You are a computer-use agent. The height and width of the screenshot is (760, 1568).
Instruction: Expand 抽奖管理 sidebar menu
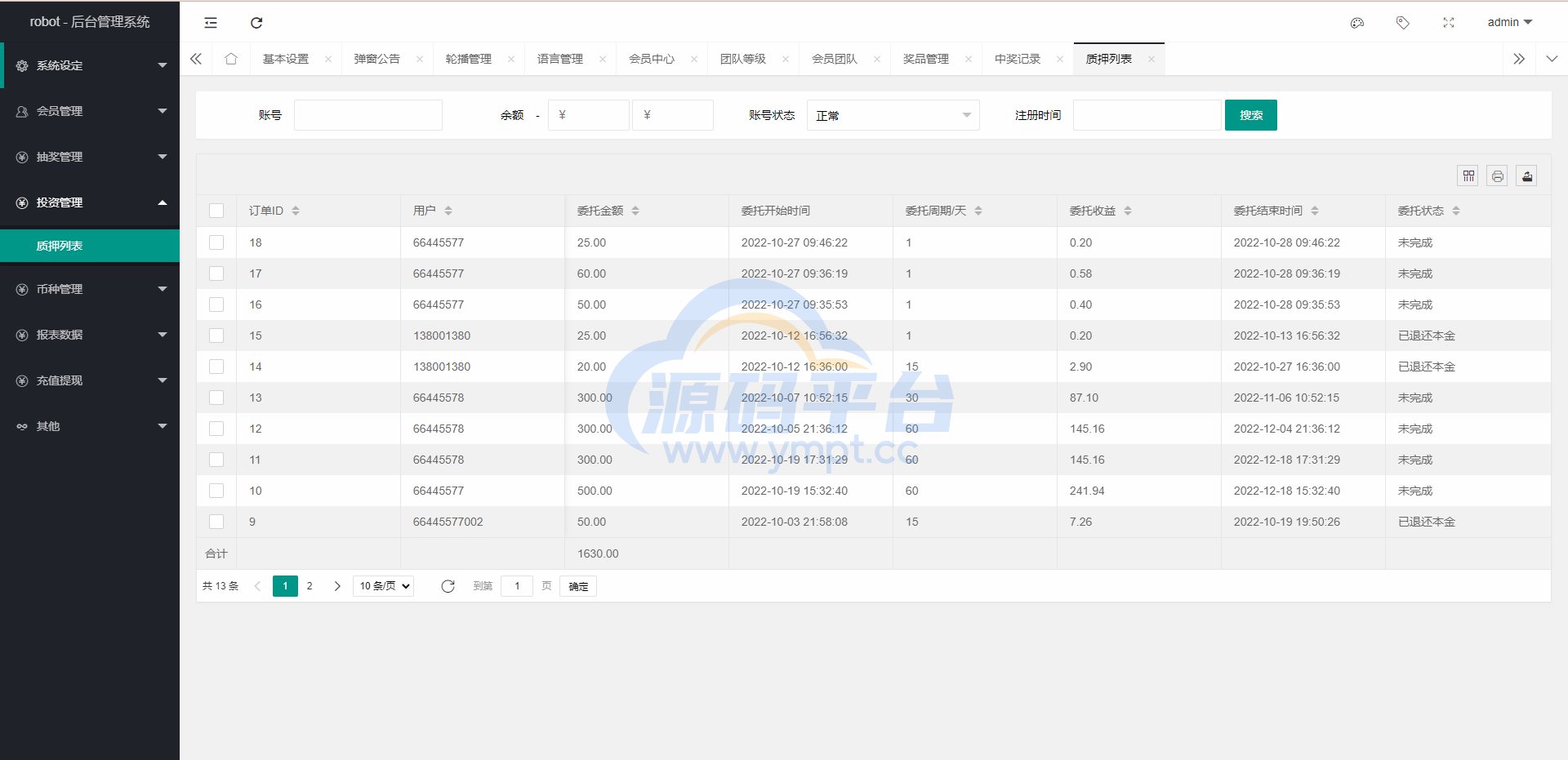[90, 157]
